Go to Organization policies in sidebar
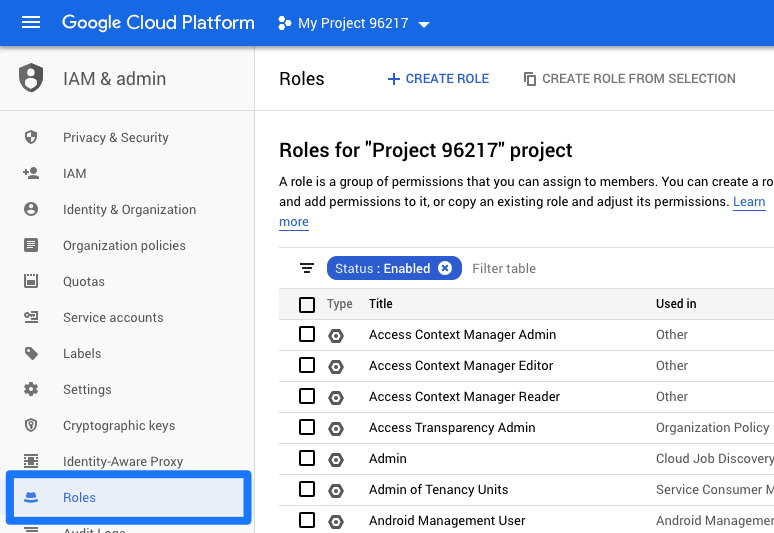774x533 pixels. [x=124, y=245]
